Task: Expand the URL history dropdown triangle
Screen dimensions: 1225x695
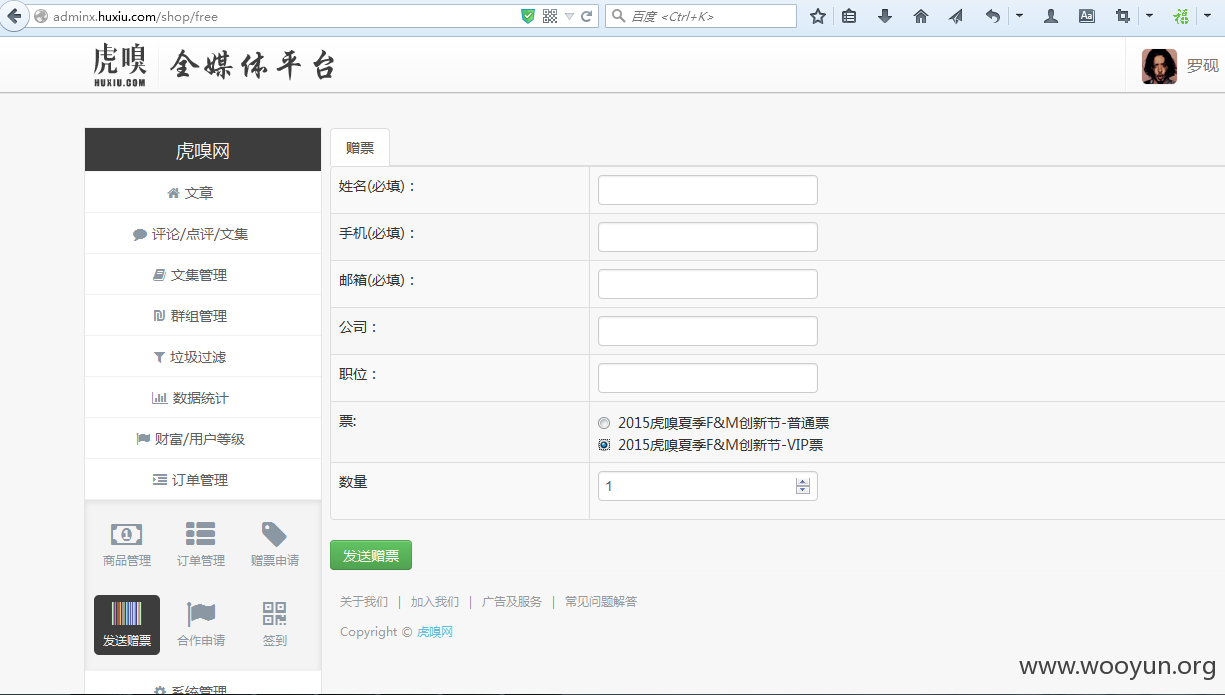Action: click(569, 16)
